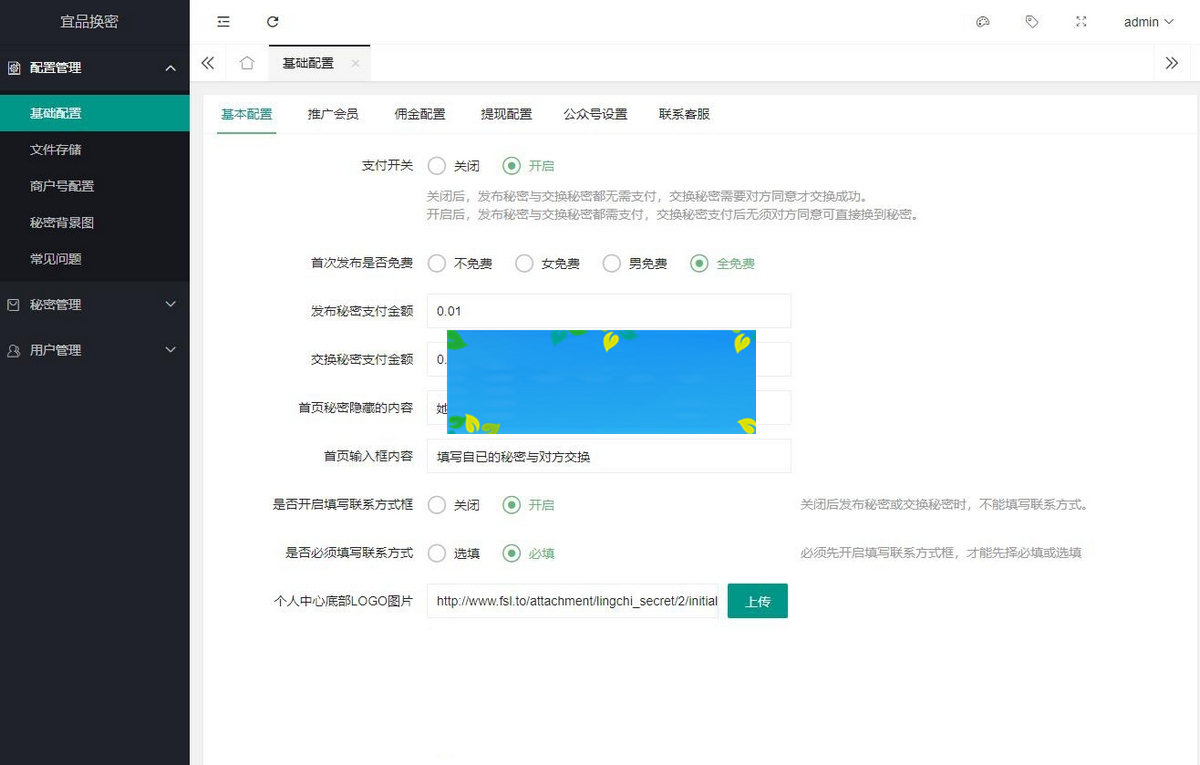
Task: Open the theme palette icon in the header
Action: 982,21
